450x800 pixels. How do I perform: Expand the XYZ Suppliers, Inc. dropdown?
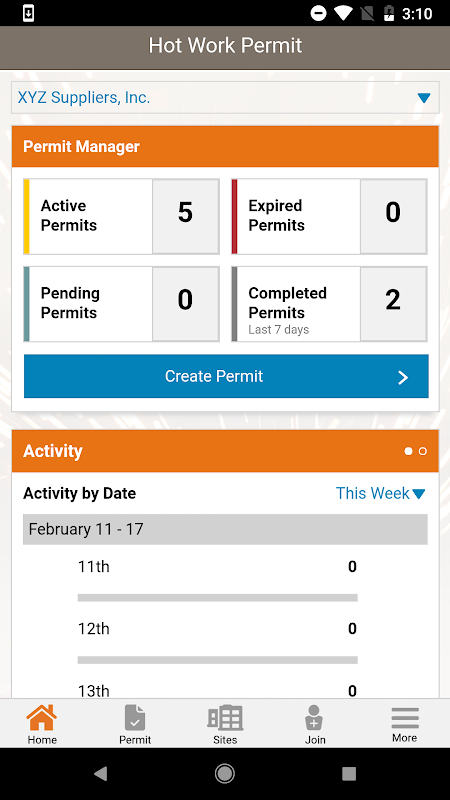(225, 97)
